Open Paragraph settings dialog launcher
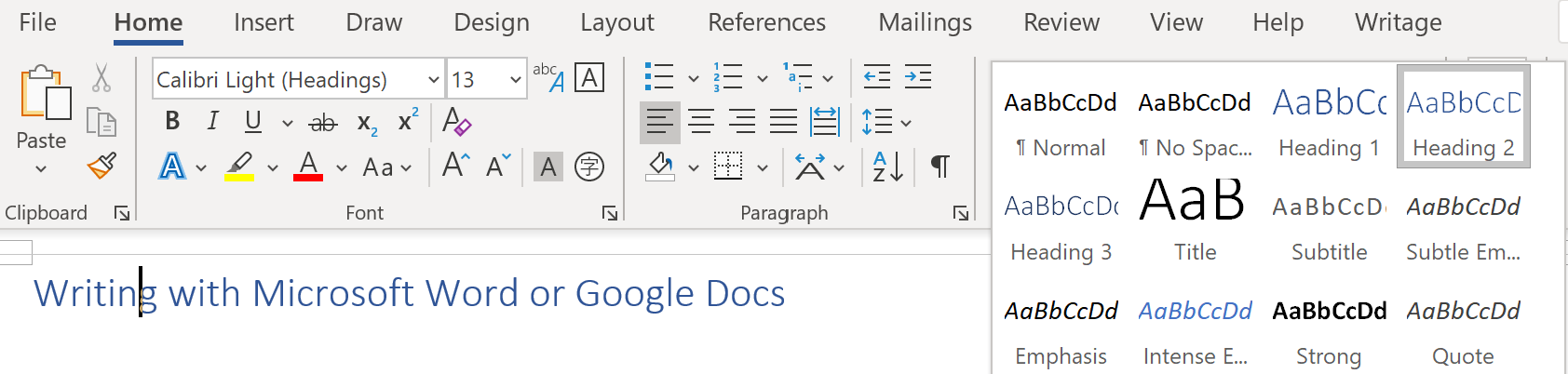The height and width of the screenshot is (374, 1568). tap(961, 214)
